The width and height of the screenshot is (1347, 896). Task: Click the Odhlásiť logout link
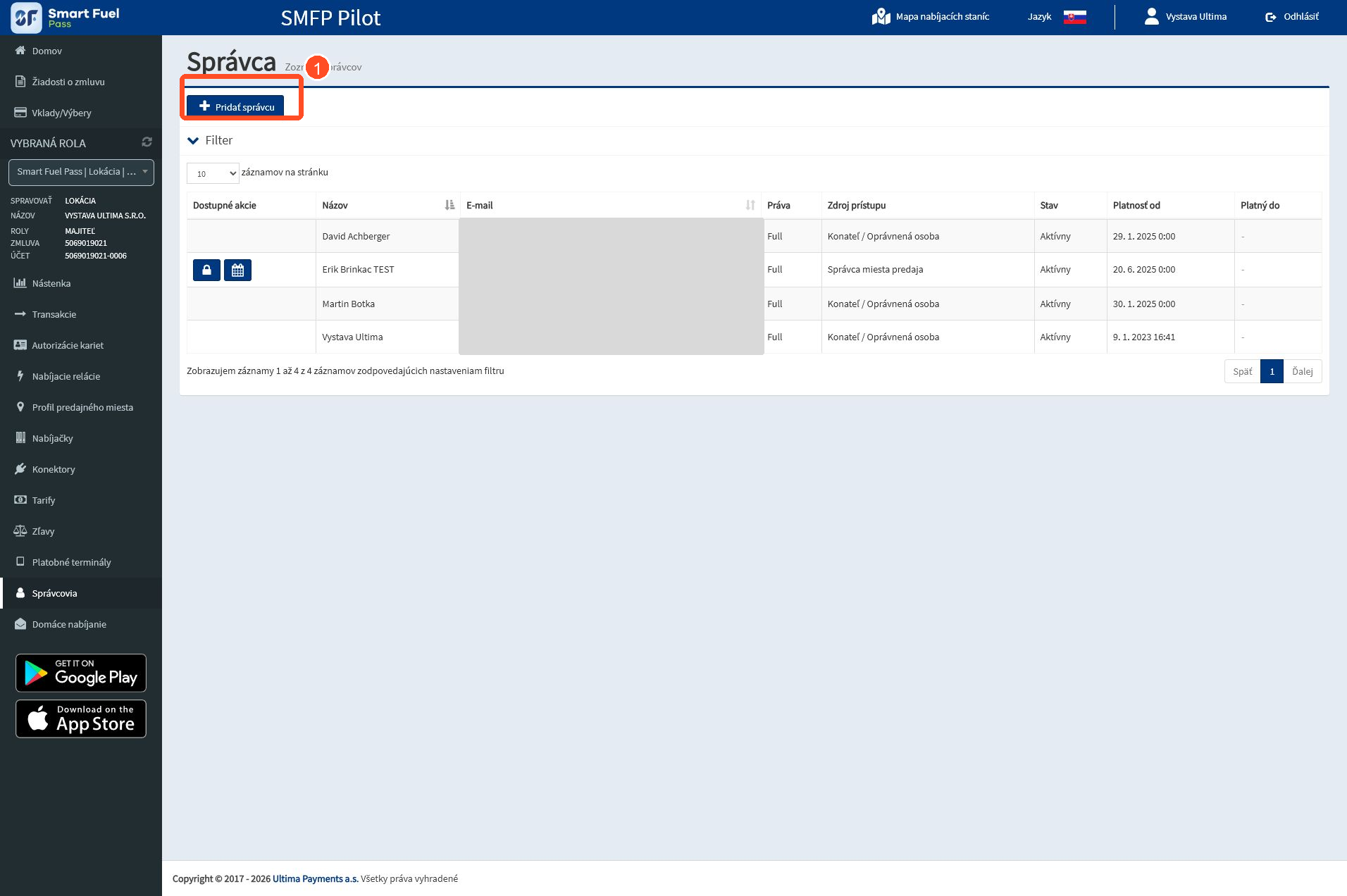(x=1292, y=17)
